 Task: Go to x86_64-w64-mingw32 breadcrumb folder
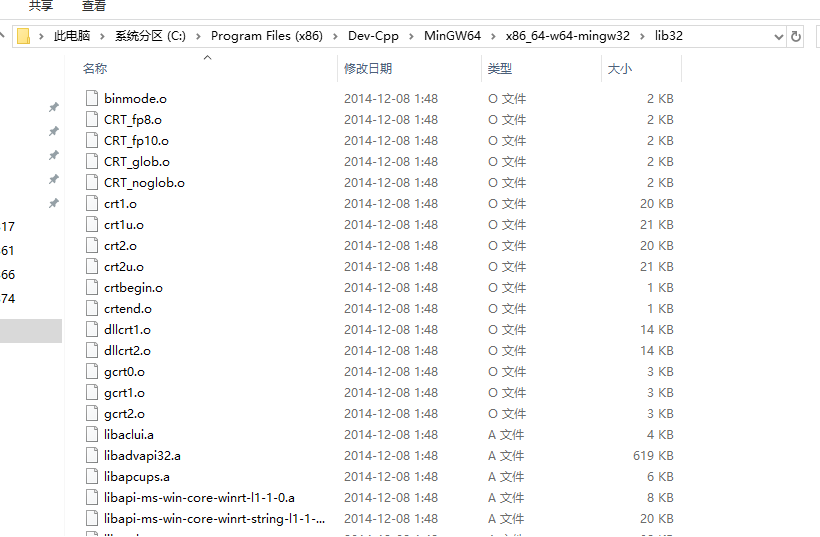[x=568, y=36]
